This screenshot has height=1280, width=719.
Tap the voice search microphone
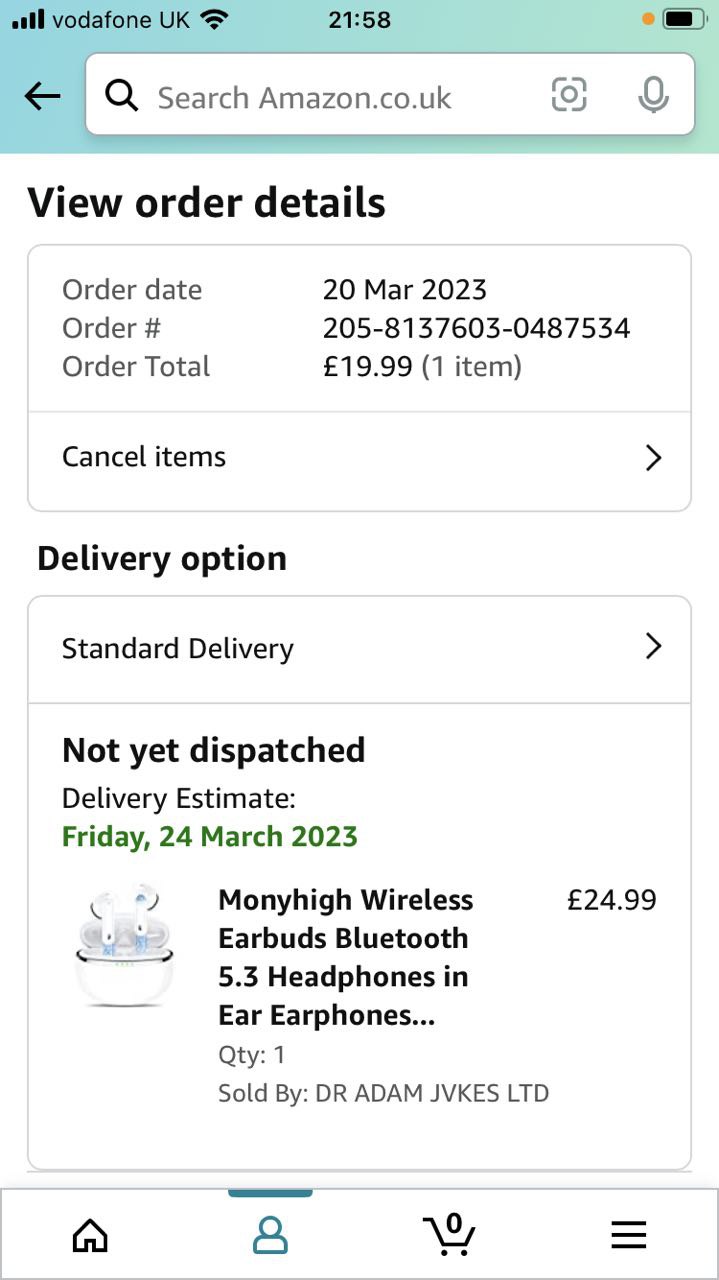click(653, 95)
